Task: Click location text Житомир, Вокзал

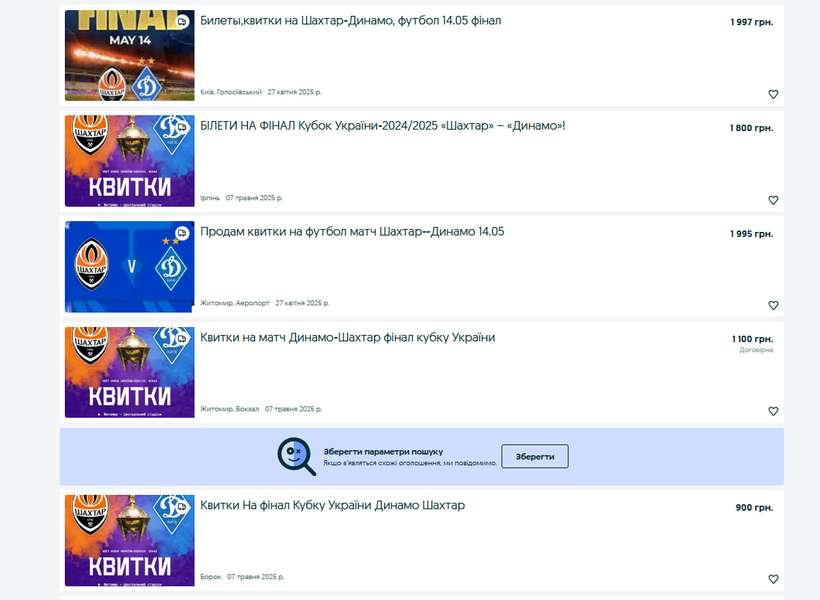Action: coord(230,409)
